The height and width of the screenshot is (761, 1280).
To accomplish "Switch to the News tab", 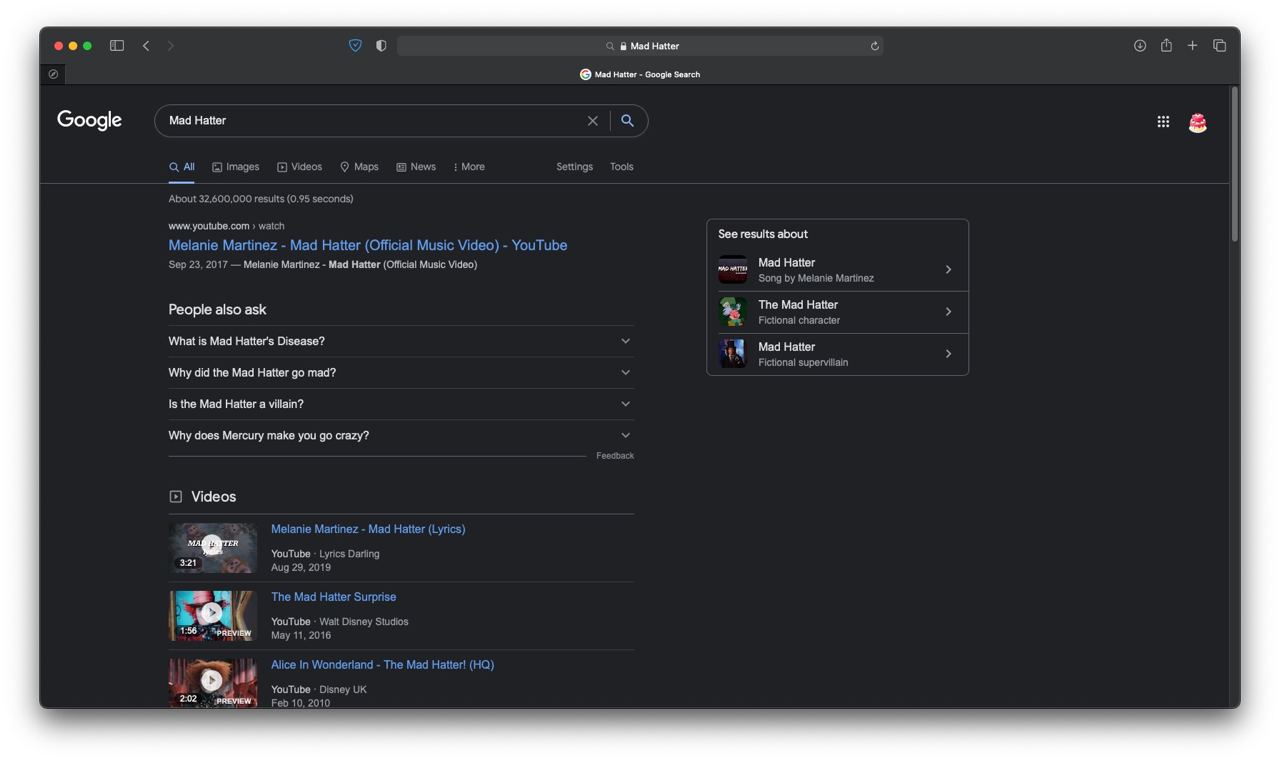I will (416, 167).
